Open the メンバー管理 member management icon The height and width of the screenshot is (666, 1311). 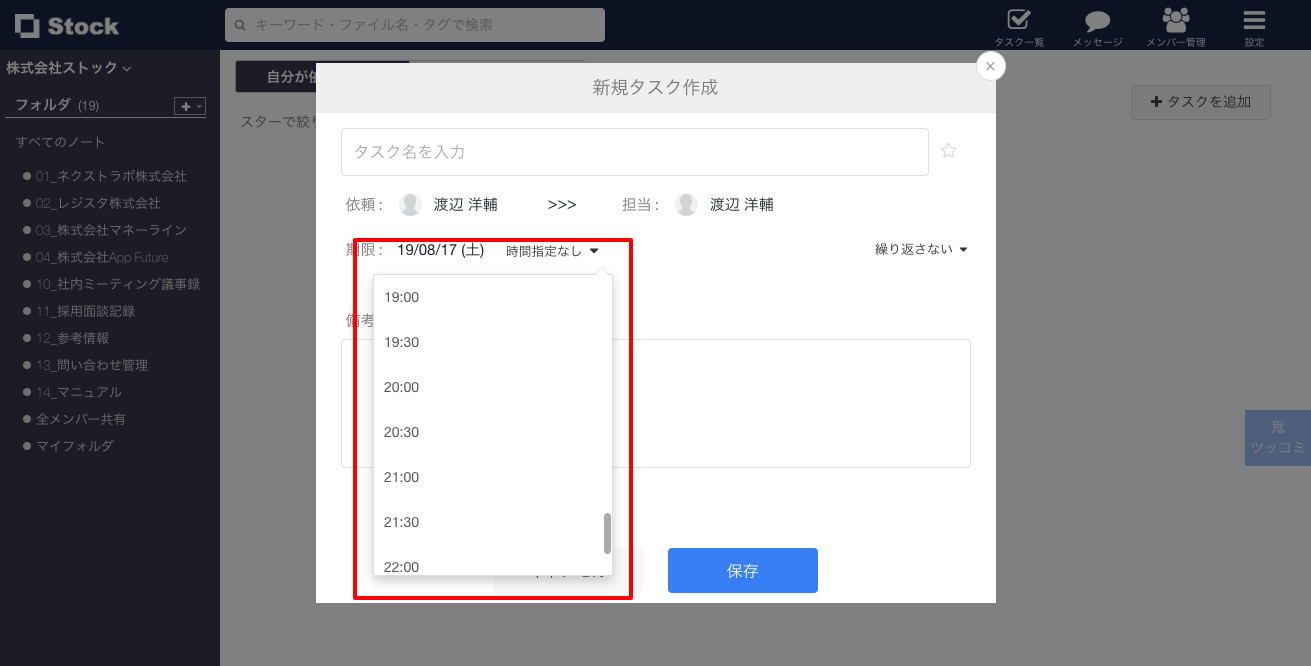(x=1175, y=25)
